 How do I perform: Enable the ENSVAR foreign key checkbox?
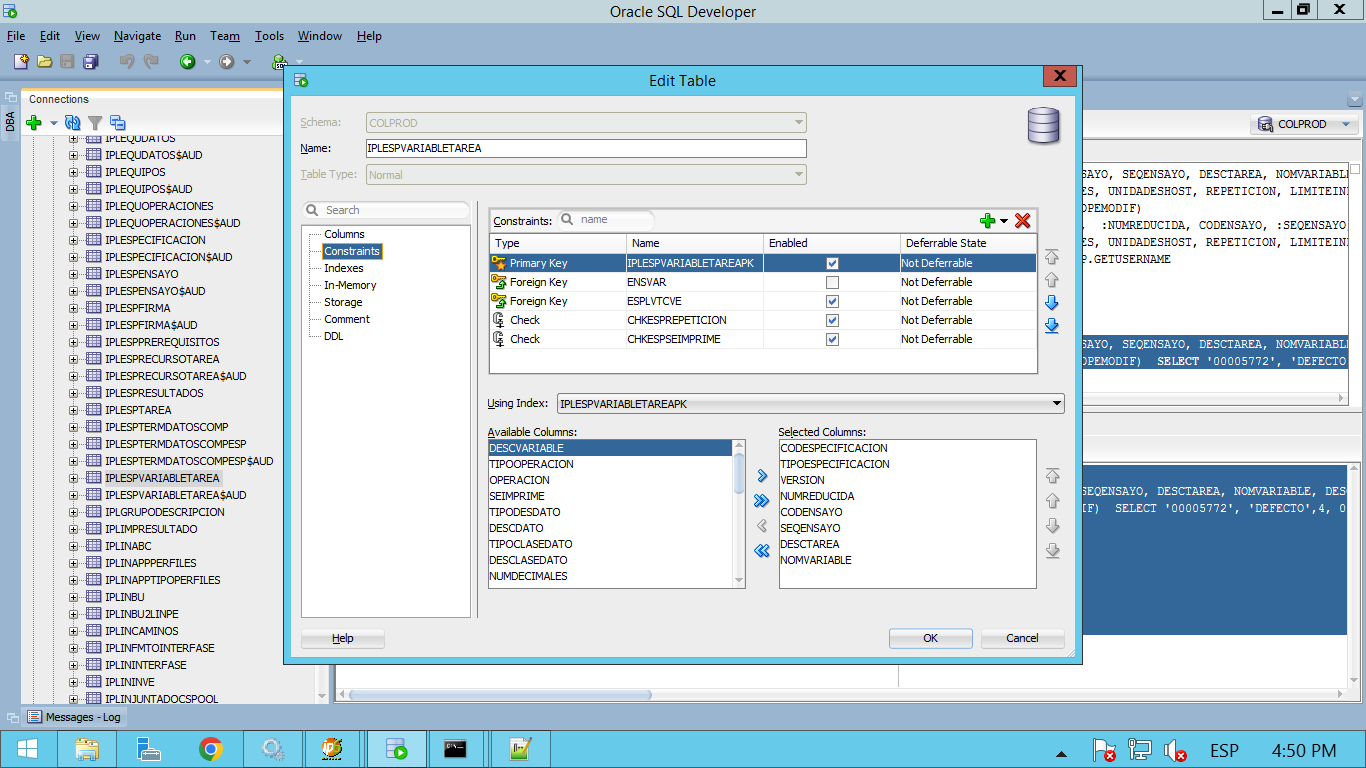click(x=832, y=282)
